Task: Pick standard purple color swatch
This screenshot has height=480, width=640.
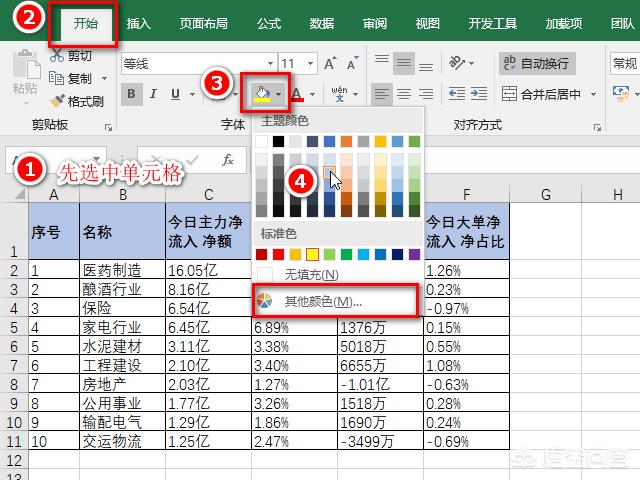Action: [414, 255]
